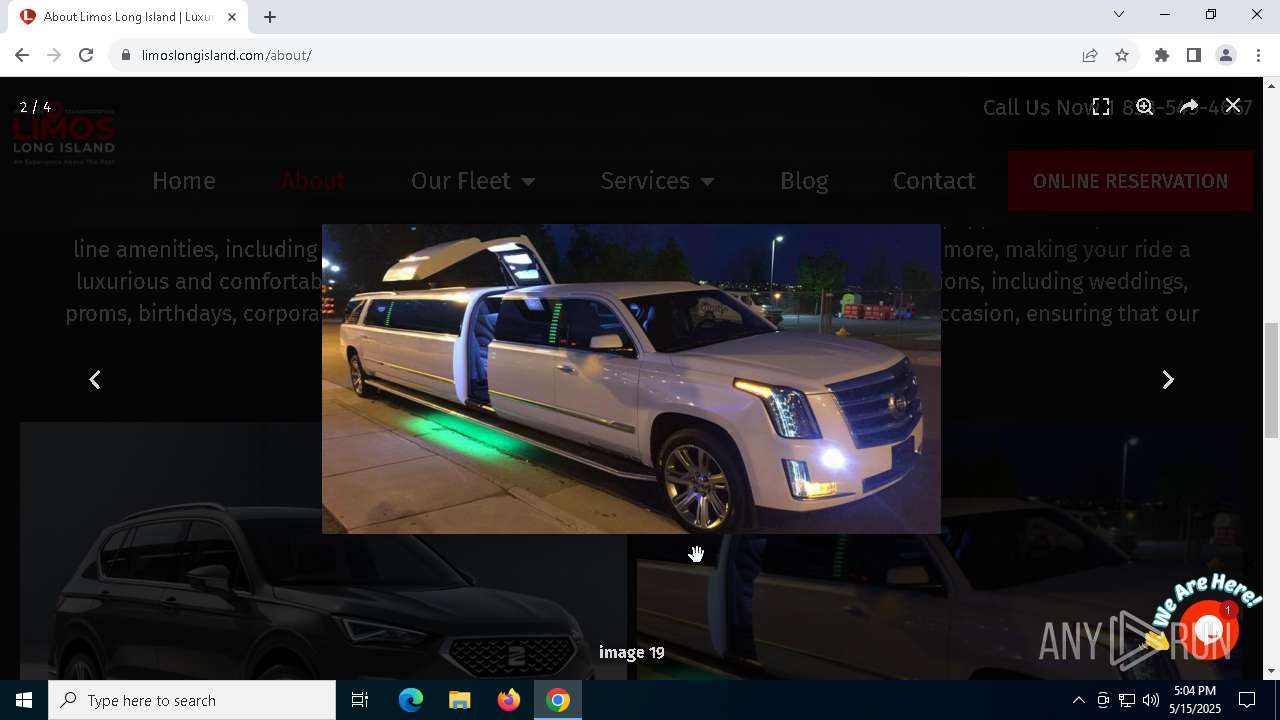The height and width of the screenshot is (720, 1280).
Task: Show next lightbox image
Action: click(x=1167, y=380)
